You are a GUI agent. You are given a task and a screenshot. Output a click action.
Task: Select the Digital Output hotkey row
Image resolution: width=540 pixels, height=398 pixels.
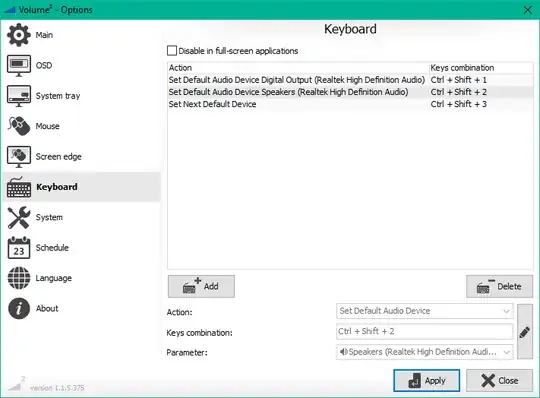point(350,80)
